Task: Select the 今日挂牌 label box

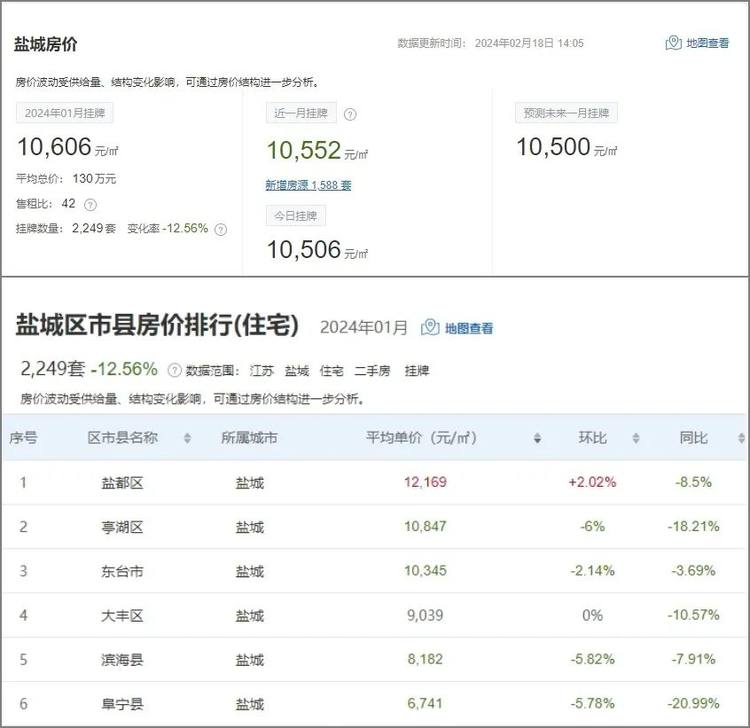Action: tap(296, 216)
